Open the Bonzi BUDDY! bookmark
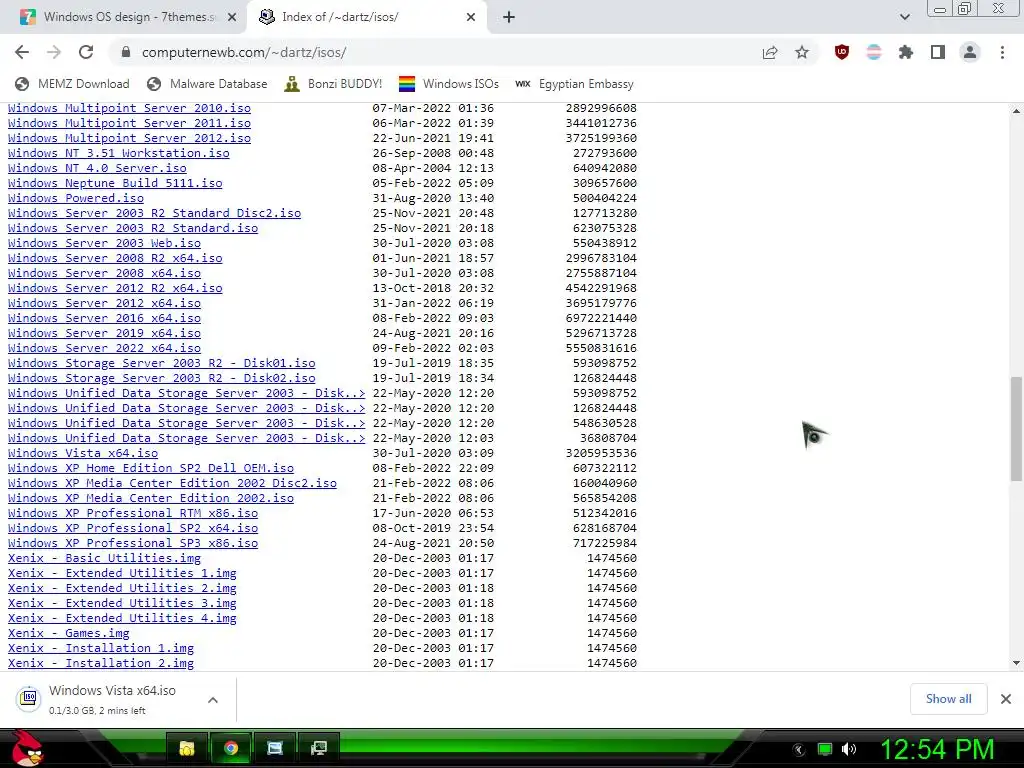 tap(333, 84)
